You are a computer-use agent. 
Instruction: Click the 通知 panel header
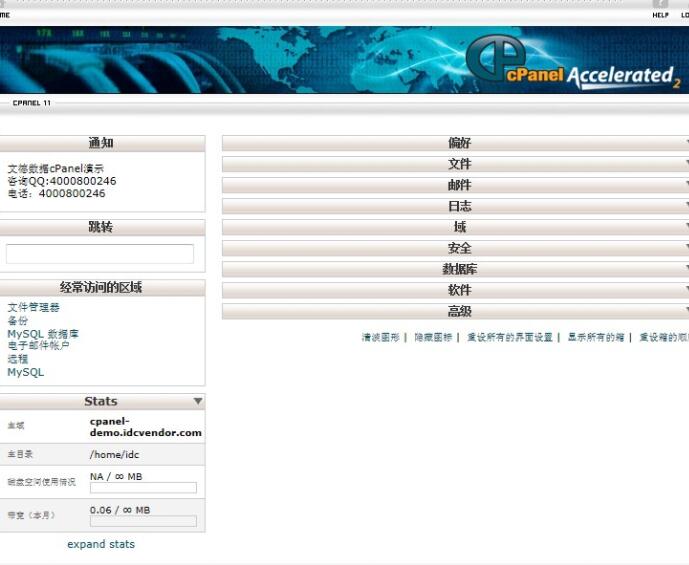click(x=101, y=143)
